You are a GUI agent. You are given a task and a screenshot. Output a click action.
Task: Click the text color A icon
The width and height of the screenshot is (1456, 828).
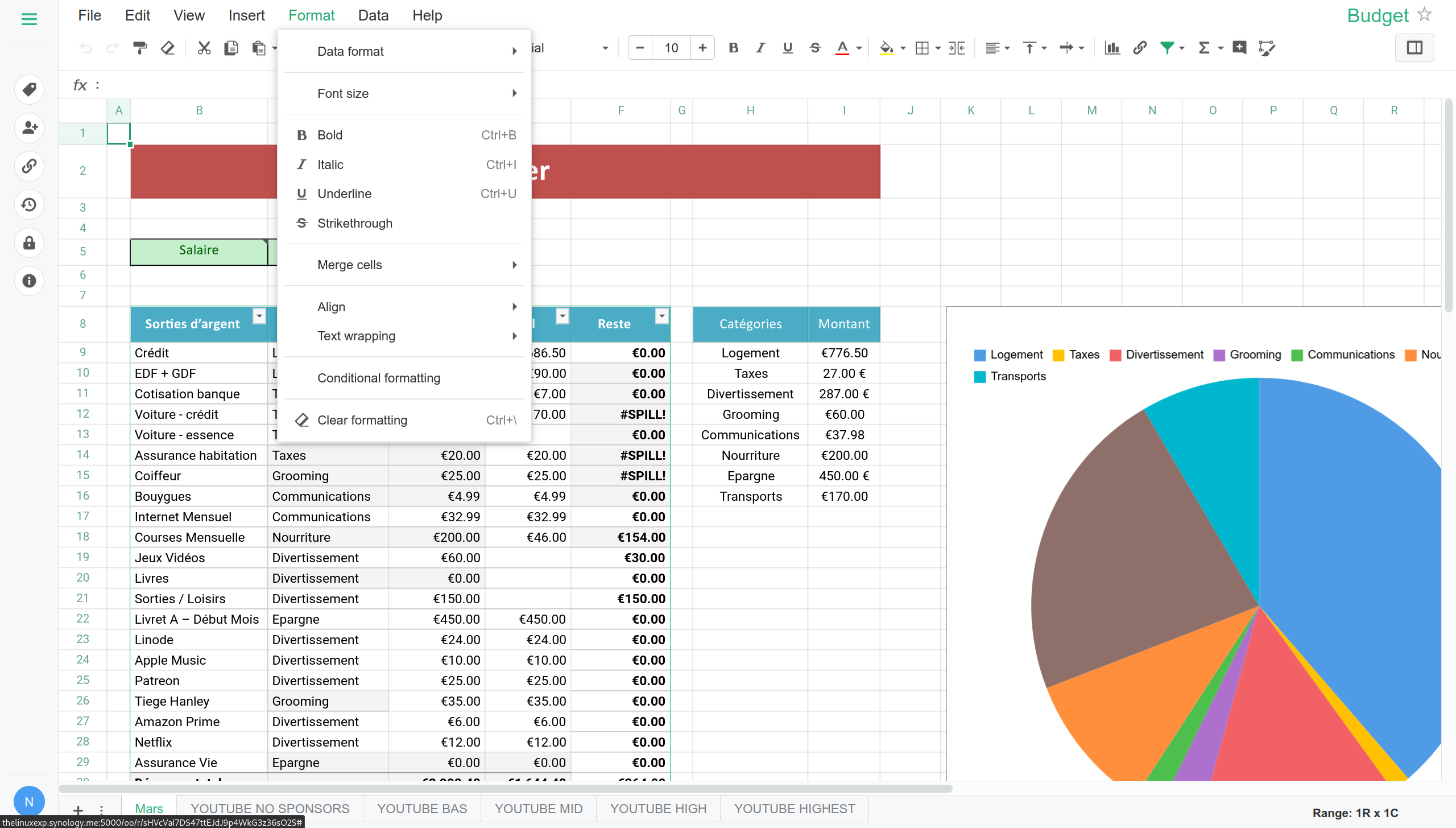842,48
